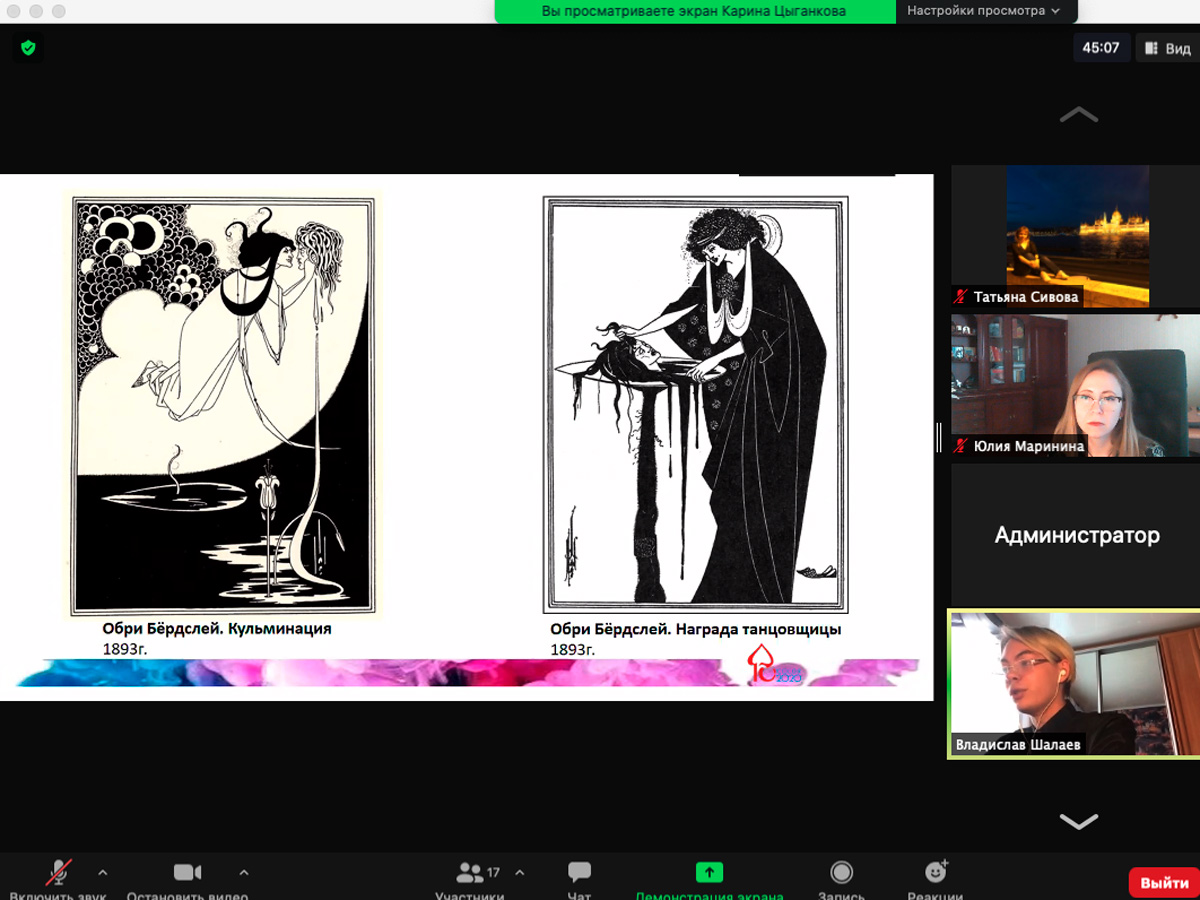
Task: Click the Кульминация artwork on the slide
Action: 222,405
